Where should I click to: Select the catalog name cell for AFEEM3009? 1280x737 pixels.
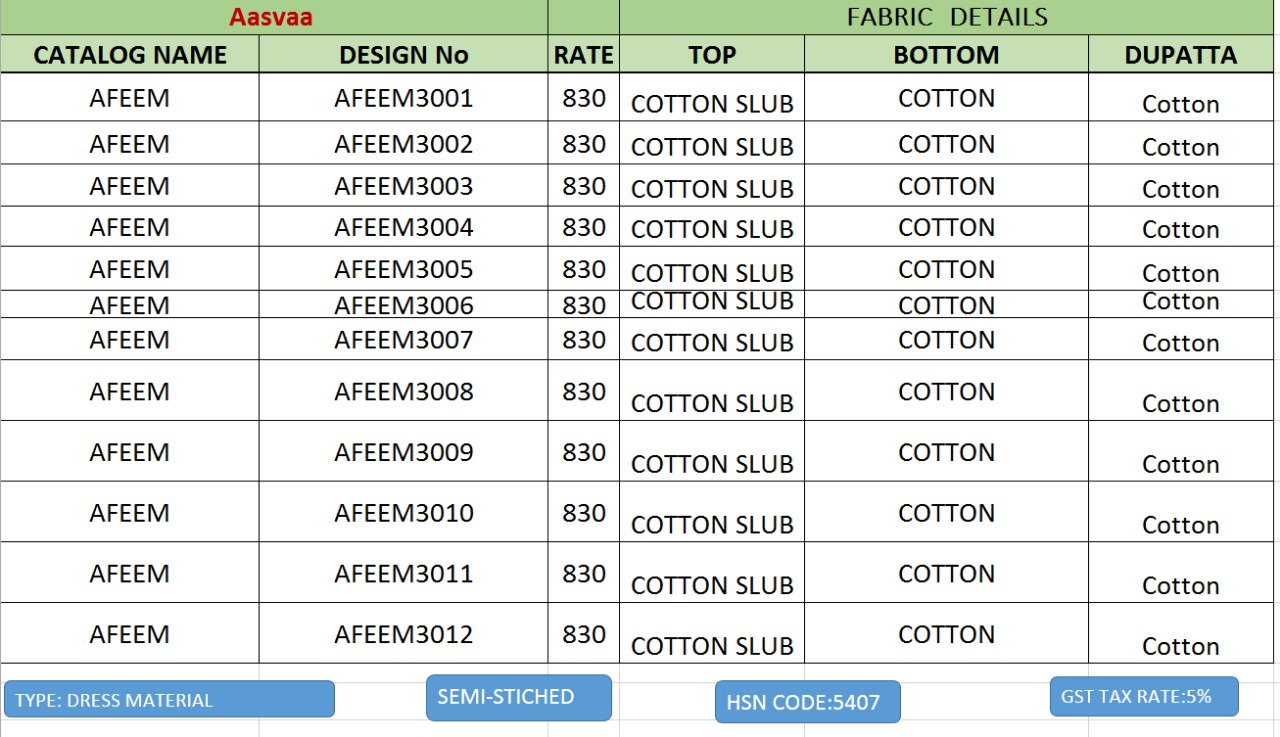pos(130,452)
